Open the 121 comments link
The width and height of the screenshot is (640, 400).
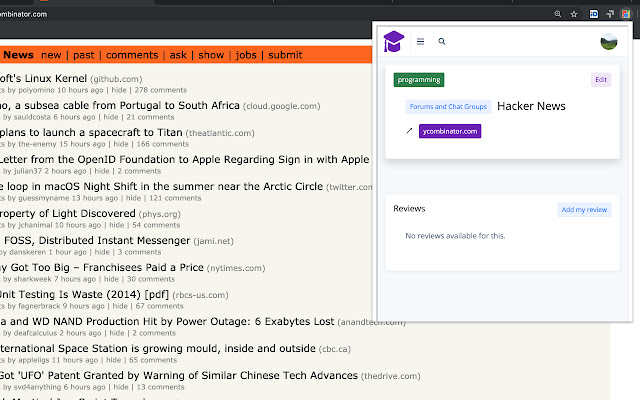(175, 198)
